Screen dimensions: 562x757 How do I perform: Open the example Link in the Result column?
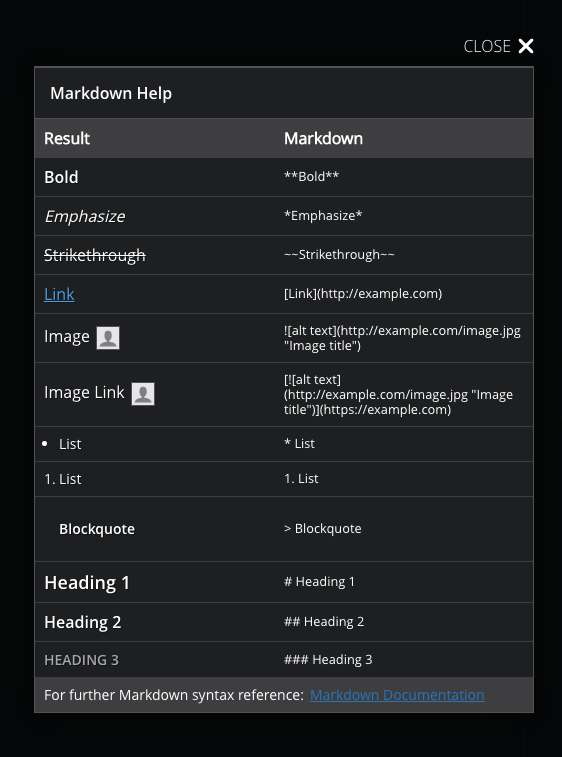click(59, 294)
